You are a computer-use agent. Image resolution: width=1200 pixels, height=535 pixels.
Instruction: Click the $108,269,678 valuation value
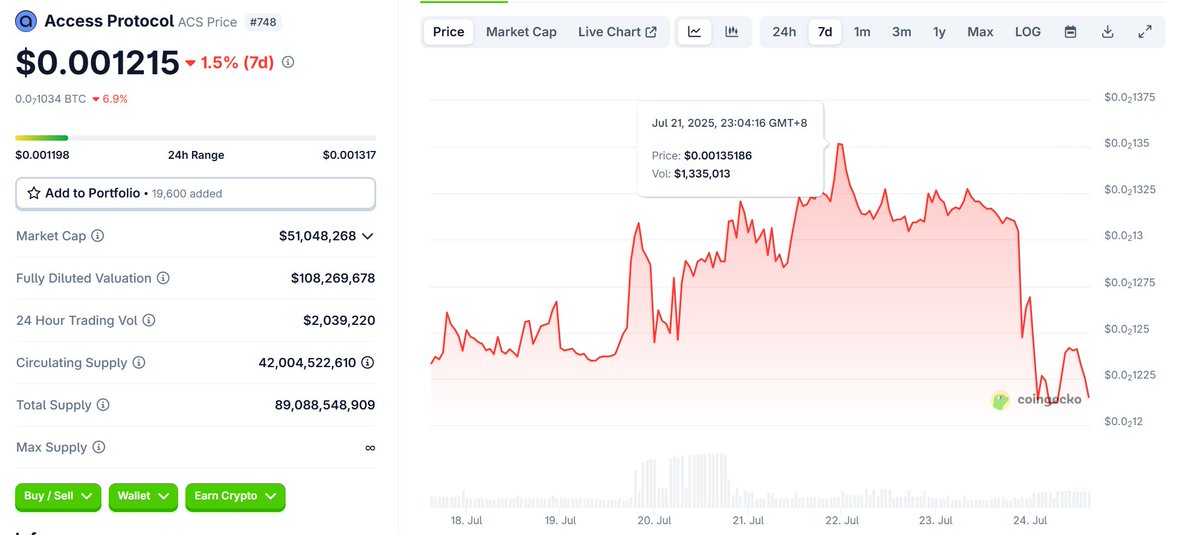[x=333, y=278]
